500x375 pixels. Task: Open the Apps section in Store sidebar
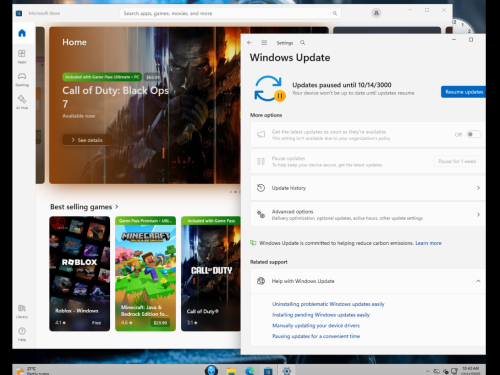[22, 56]
